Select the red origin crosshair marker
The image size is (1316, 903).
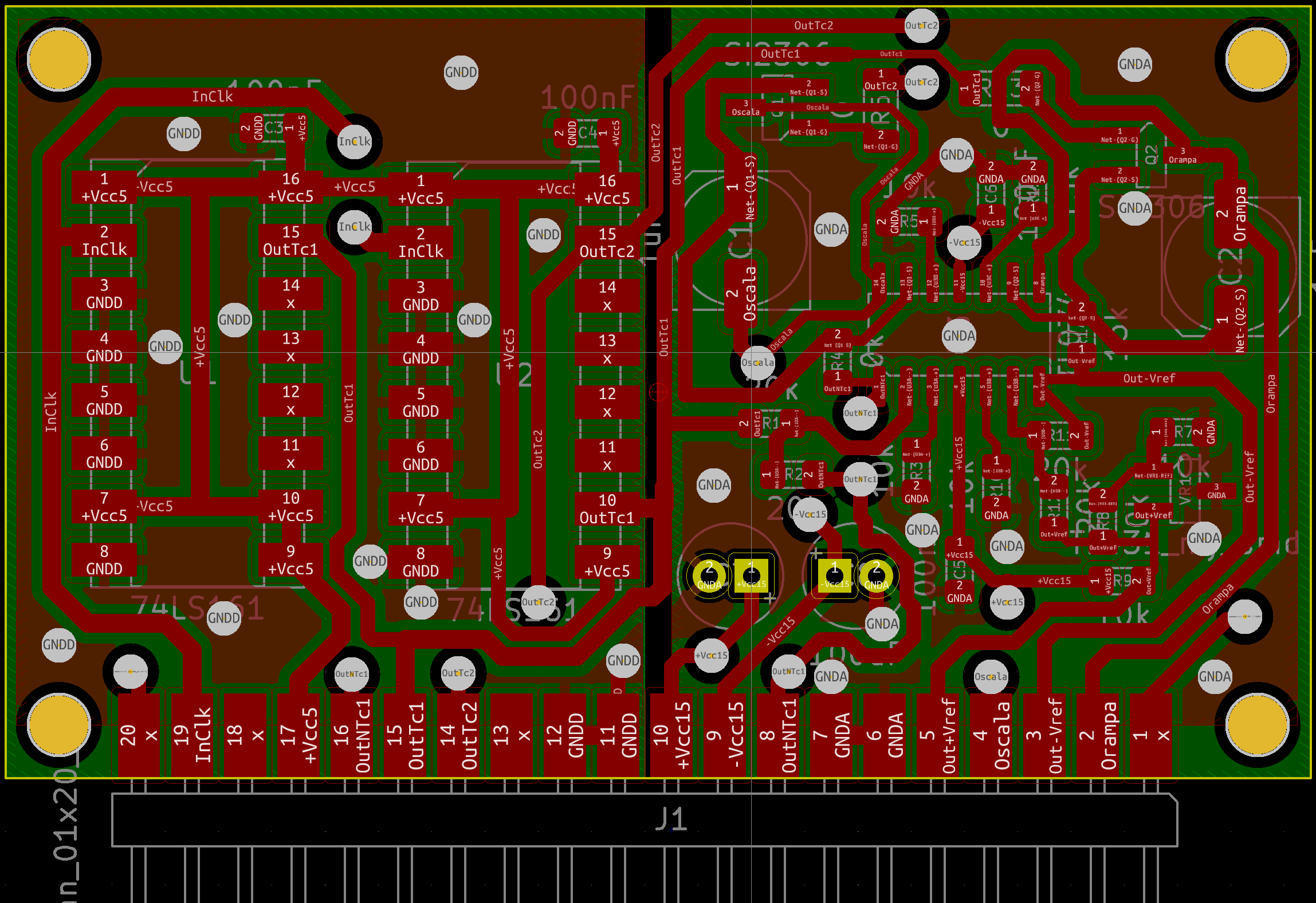(658, 392)
